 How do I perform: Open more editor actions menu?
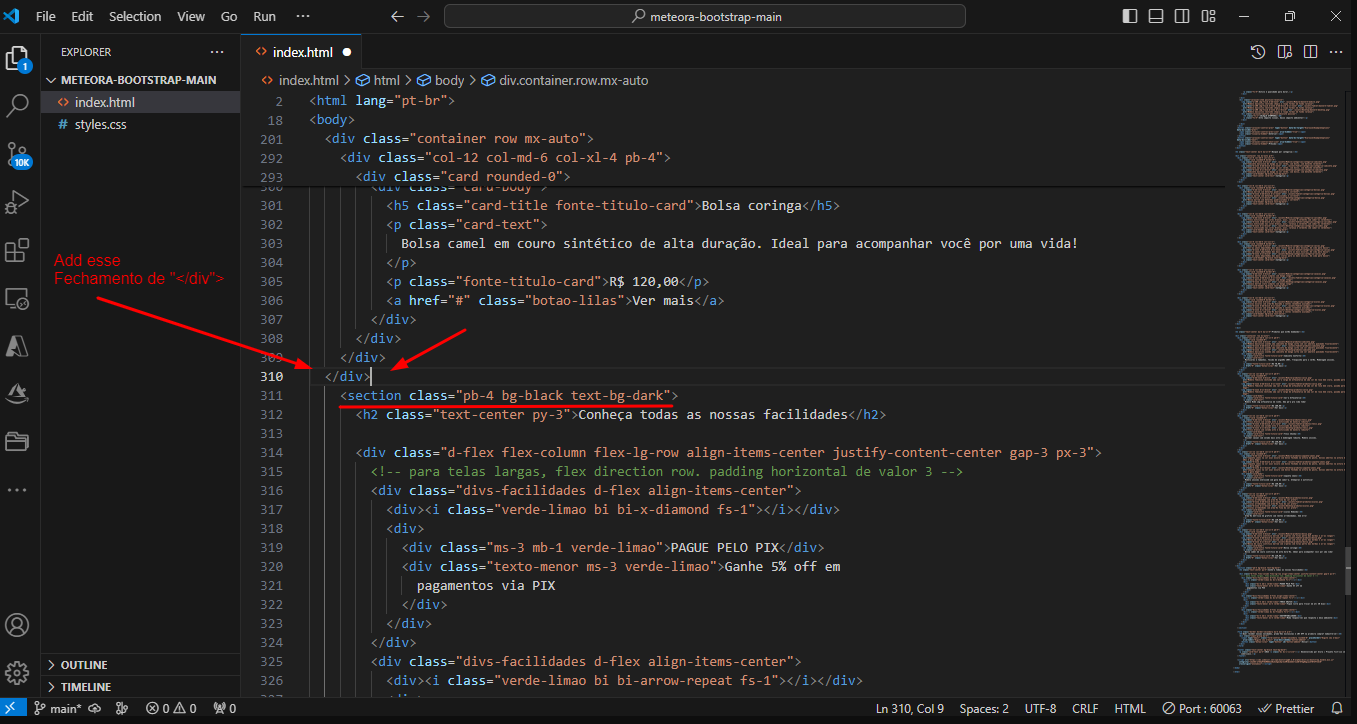tap(1335, 52)
